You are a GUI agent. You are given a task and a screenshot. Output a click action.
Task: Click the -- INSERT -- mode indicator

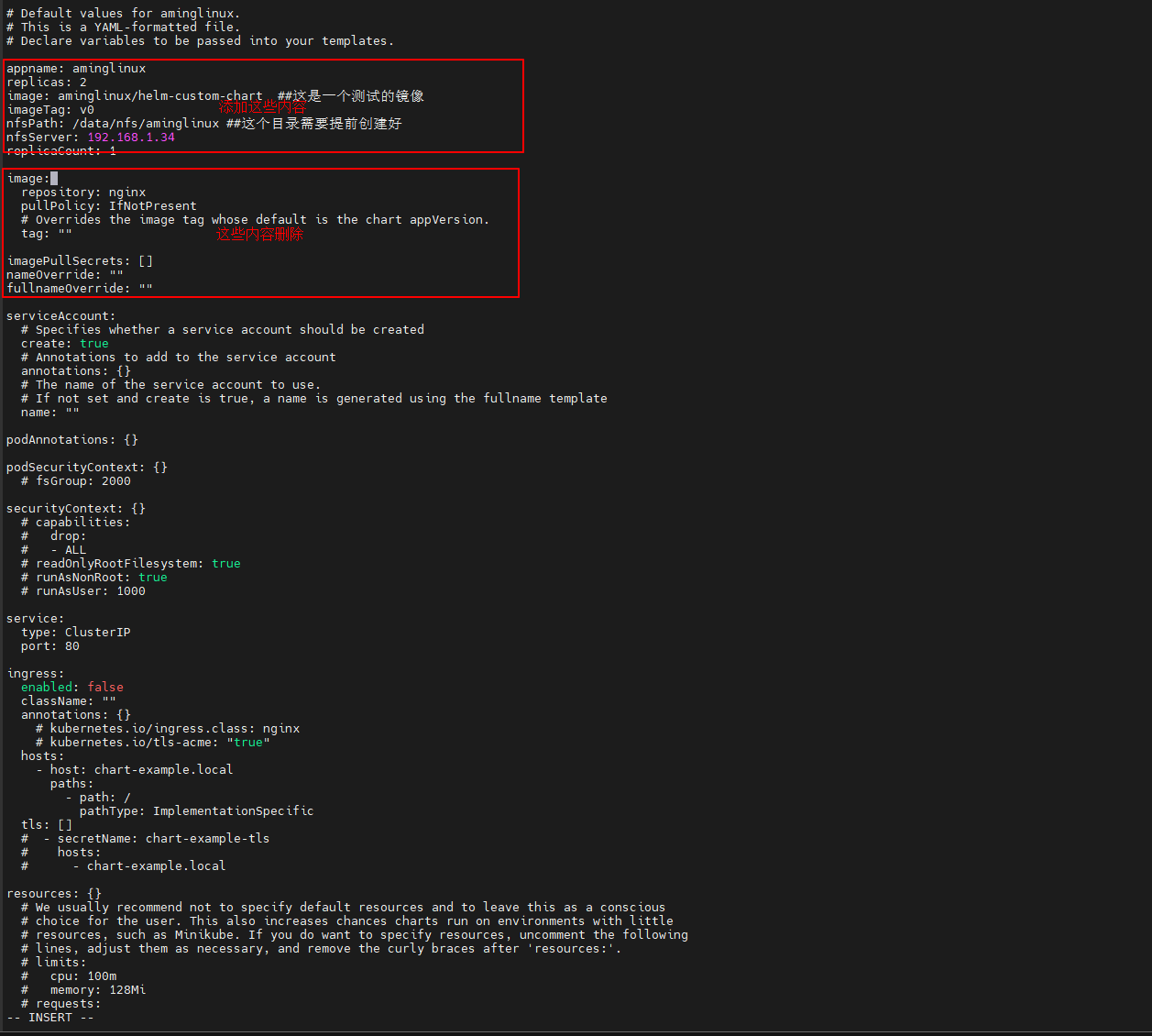point(50,1018)
